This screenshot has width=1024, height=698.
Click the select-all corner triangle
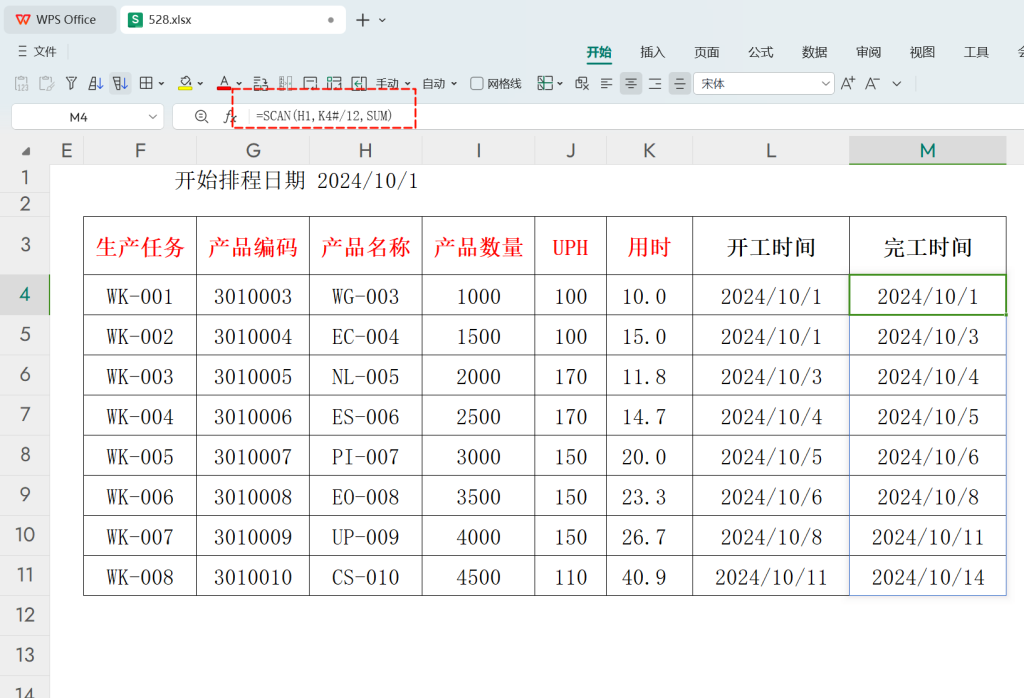click(25, 151)
